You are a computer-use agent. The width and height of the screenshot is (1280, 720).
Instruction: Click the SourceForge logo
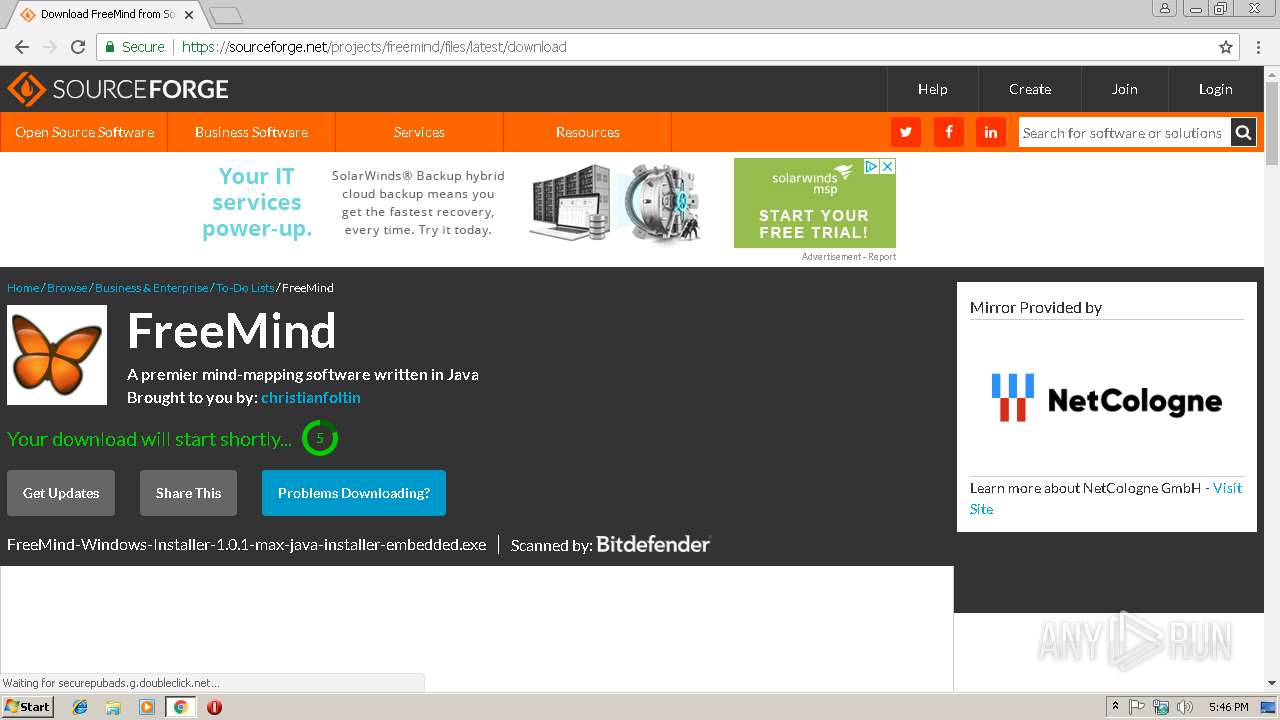click(x=118, y=89)
